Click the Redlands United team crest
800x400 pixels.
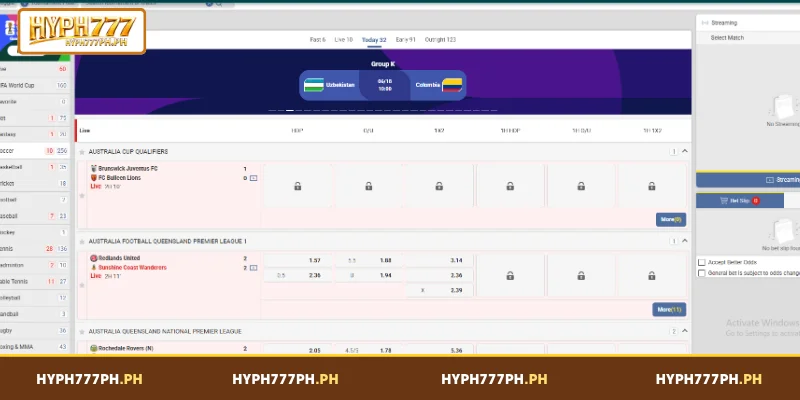coord(94,258)
